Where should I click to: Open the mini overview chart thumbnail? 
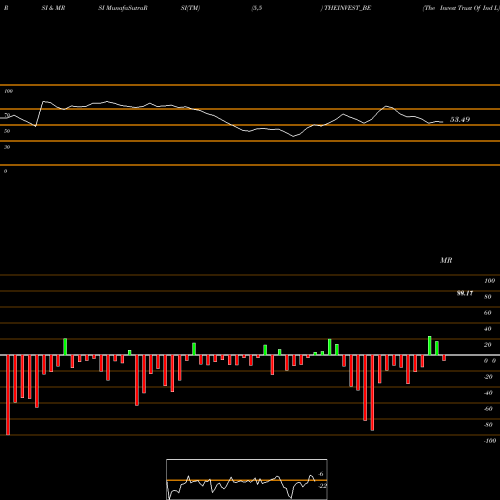[247, 479]
